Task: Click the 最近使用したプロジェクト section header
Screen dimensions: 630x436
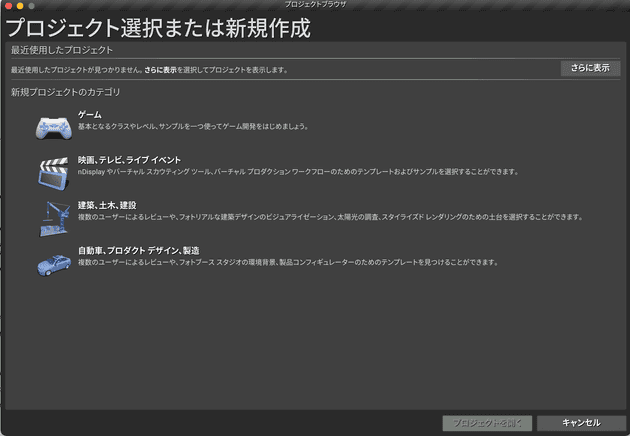Action: [62, 50]
